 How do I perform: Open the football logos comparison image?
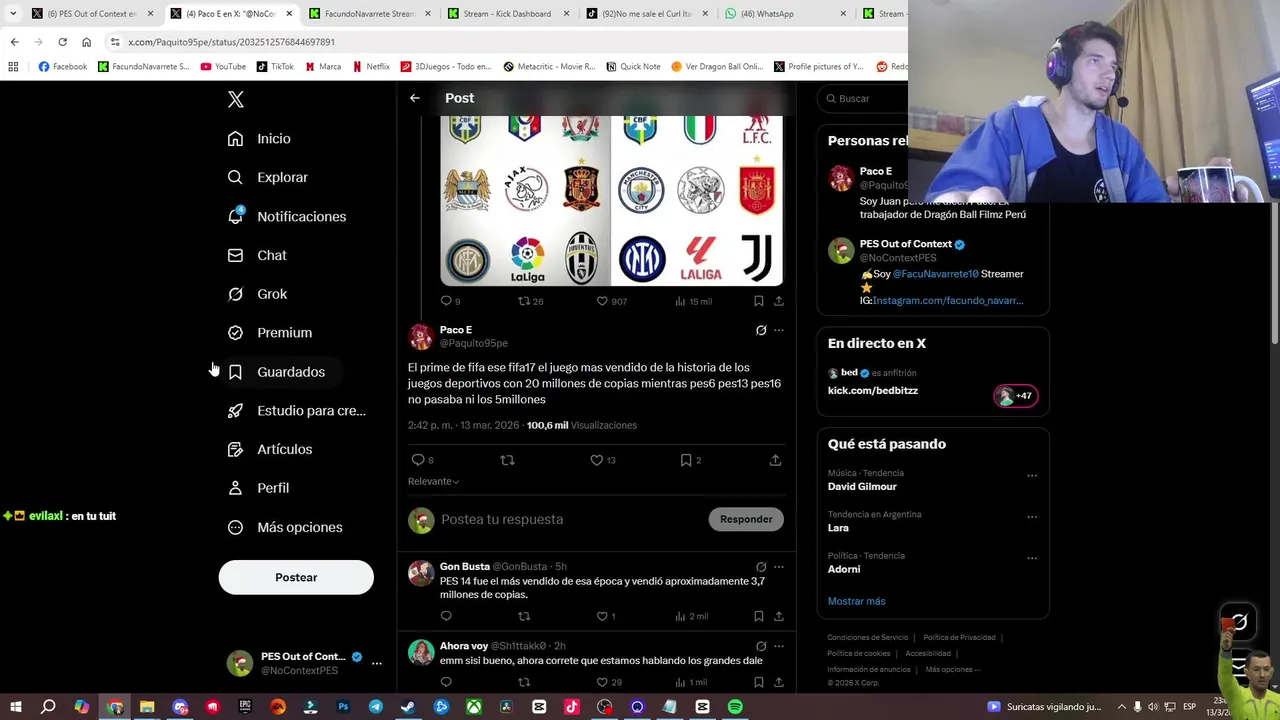click(x=612, y=200)
